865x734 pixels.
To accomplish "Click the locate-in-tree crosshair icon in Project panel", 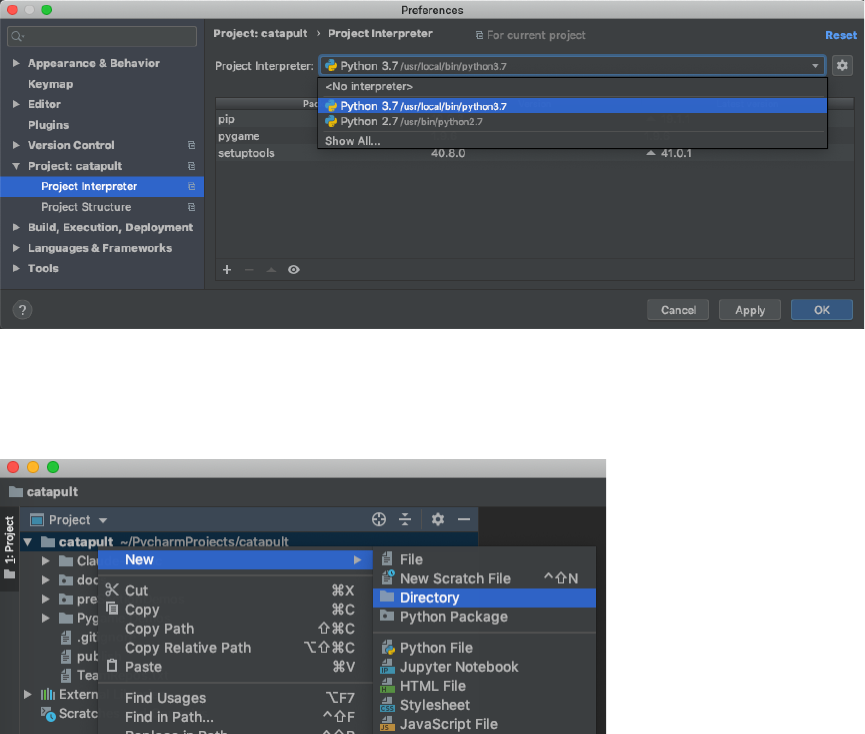I will click(x=379, y=519).
